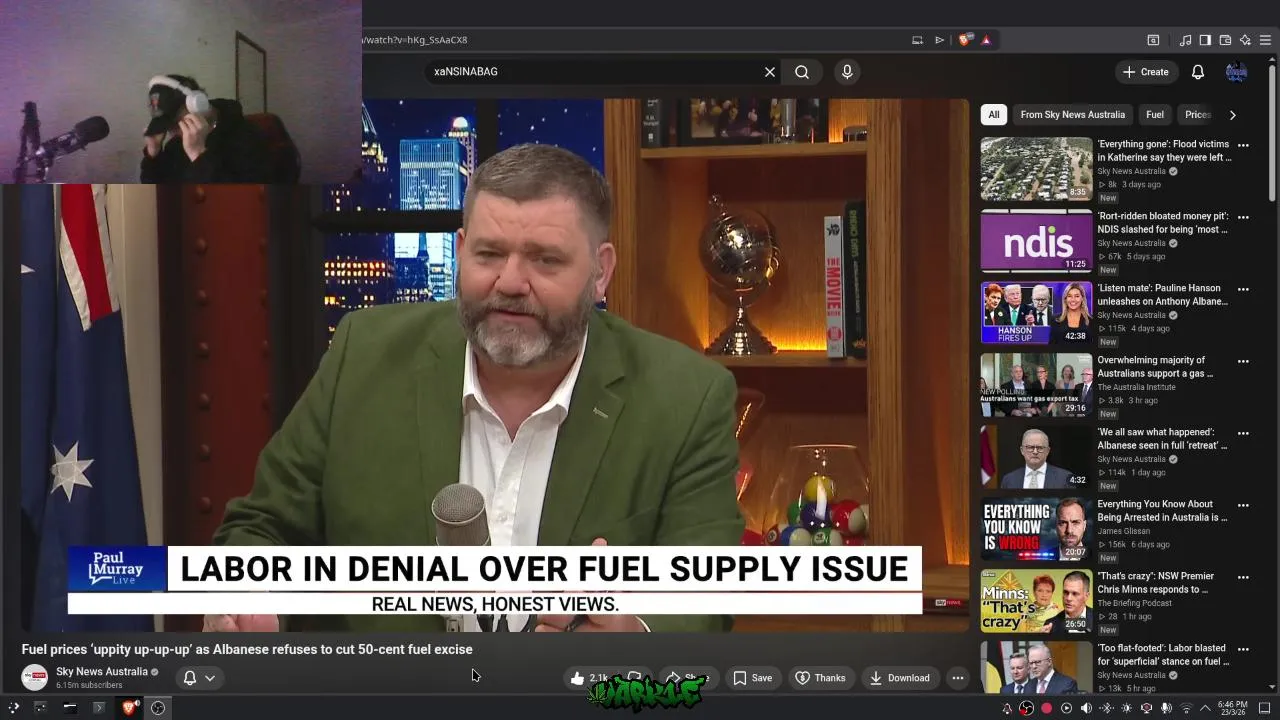Open 'That's crazy' Chris Minns video thumbnail

click(x=1036, y=601)
